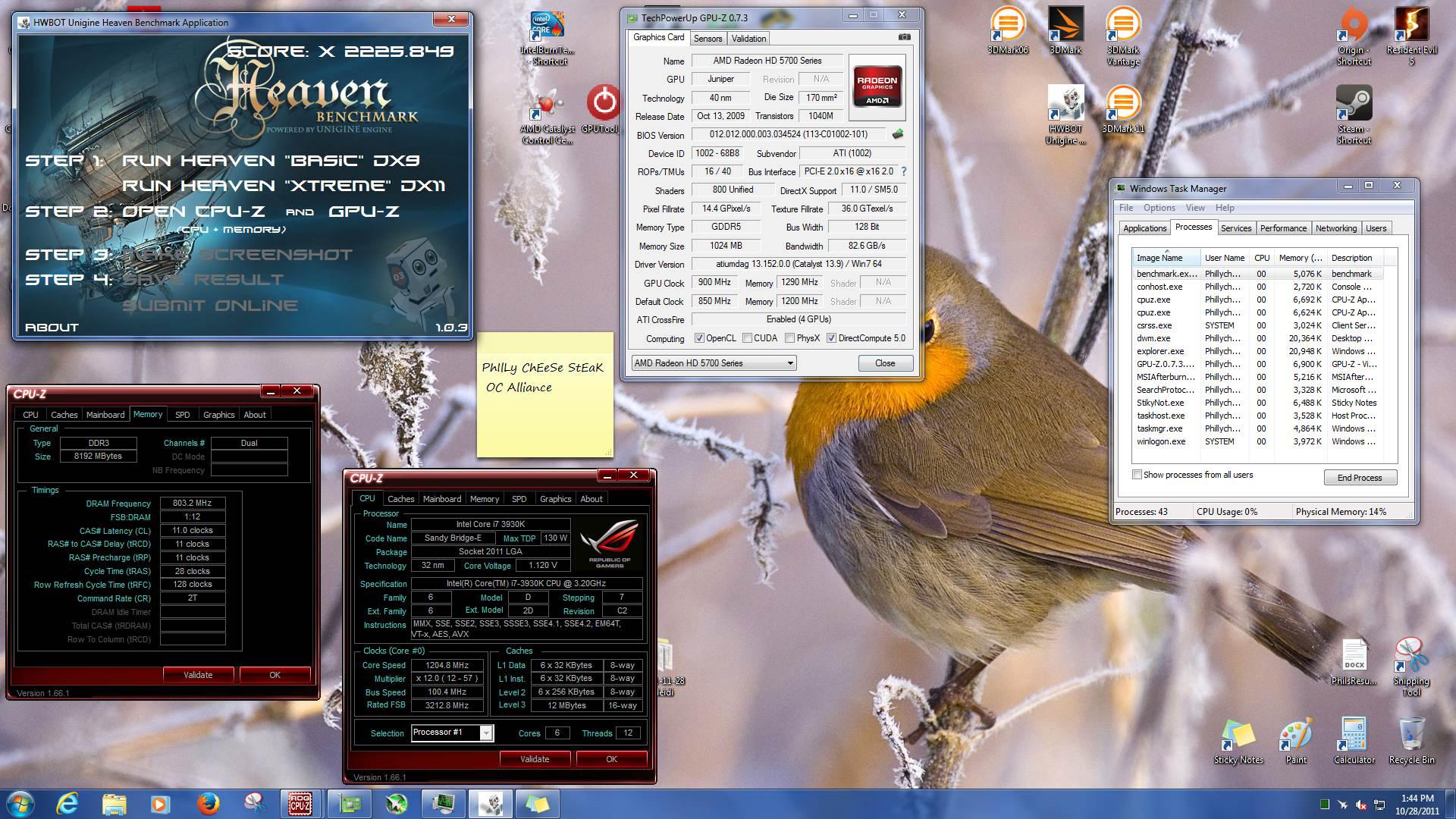Click About in the HWBOT Heaven window

point(52,328)
